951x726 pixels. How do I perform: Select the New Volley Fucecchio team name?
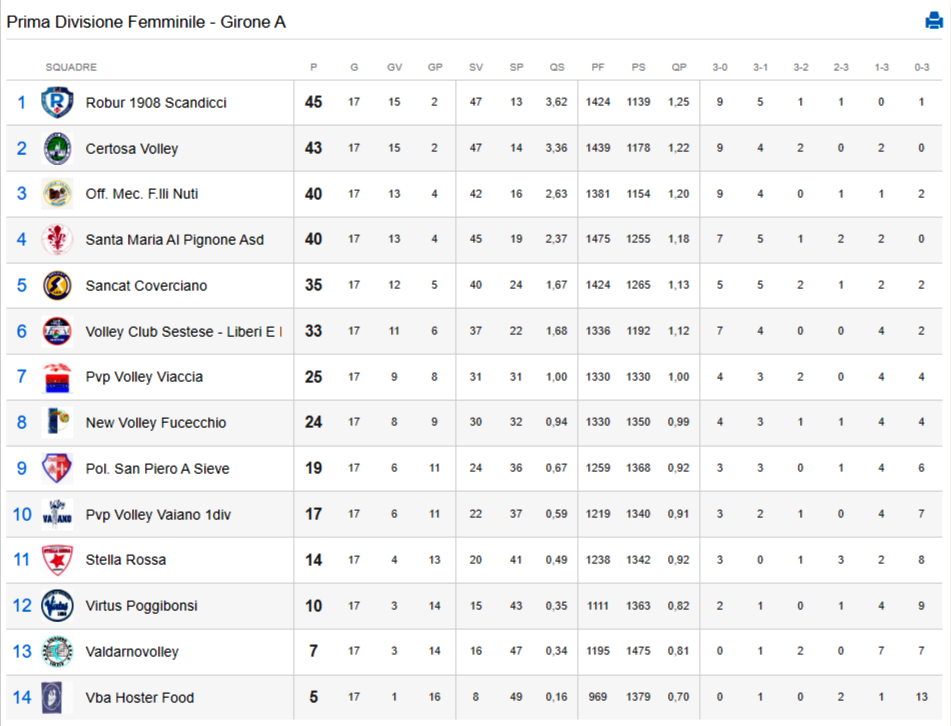(156, 423)
